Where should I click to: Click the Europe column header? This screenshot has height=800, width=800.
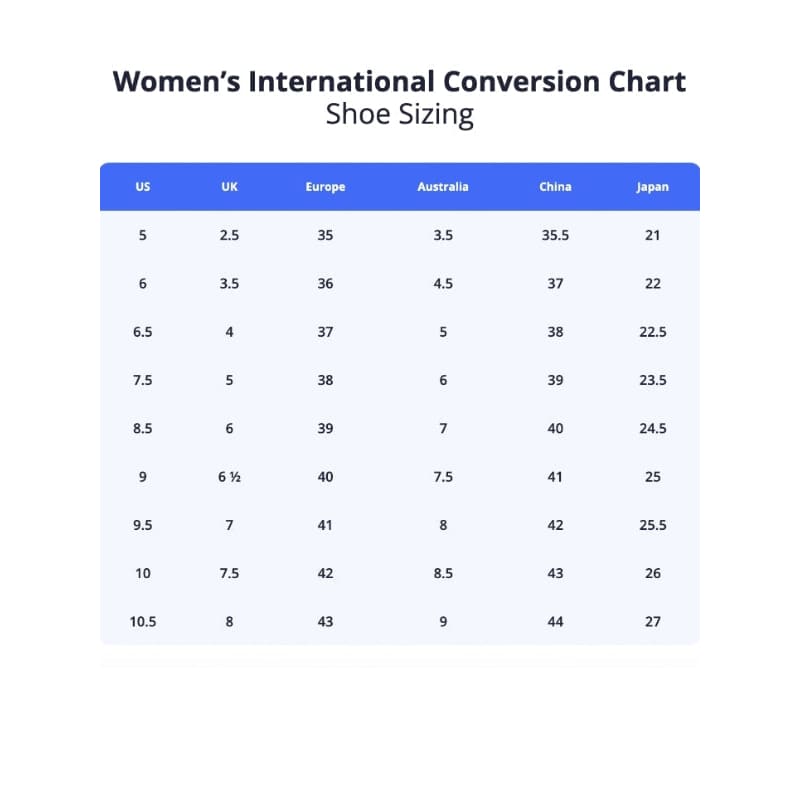325,187
